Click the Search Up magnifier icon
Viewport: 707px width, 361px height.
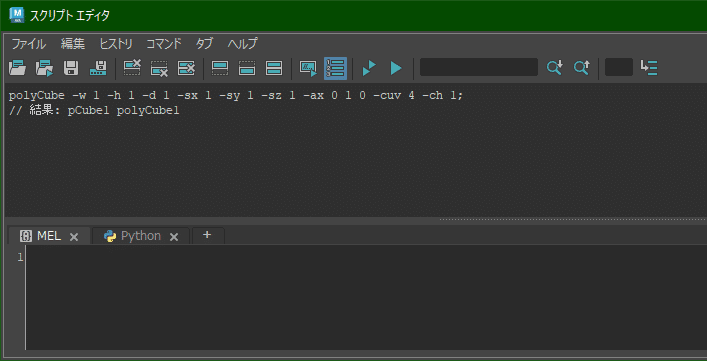click(x=582, y=68)
